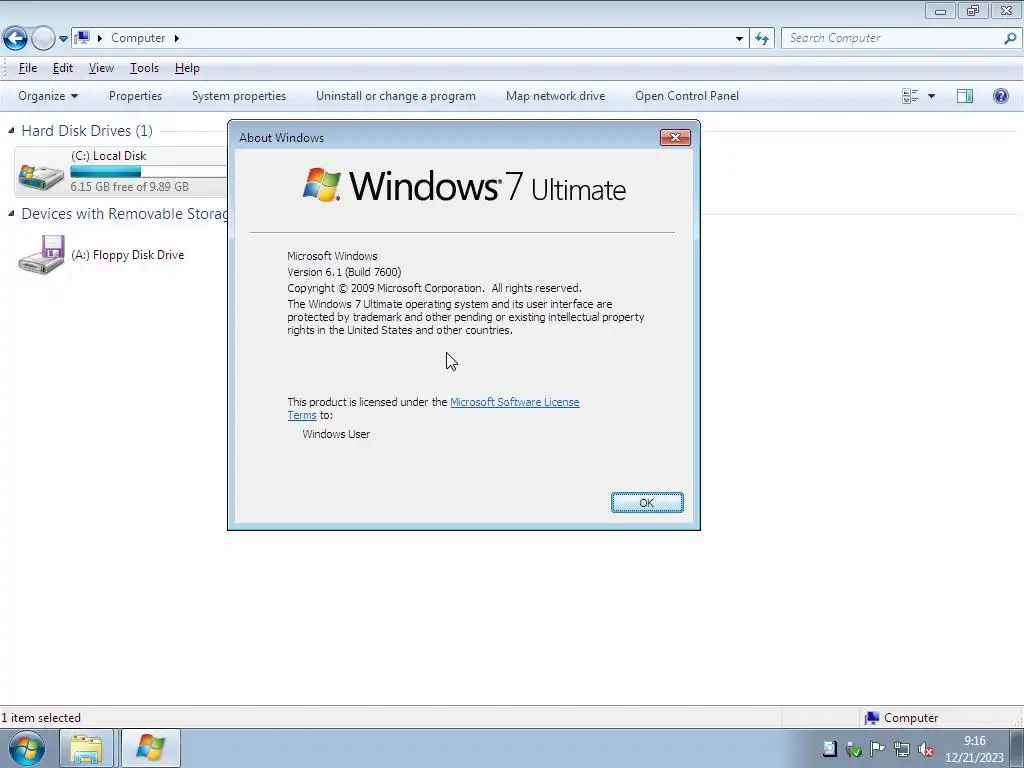Viewport: 1024px width, 768px height.
Task: Click the Forward navigation arrow in Explorer
Action: click(x=43, y=39)
